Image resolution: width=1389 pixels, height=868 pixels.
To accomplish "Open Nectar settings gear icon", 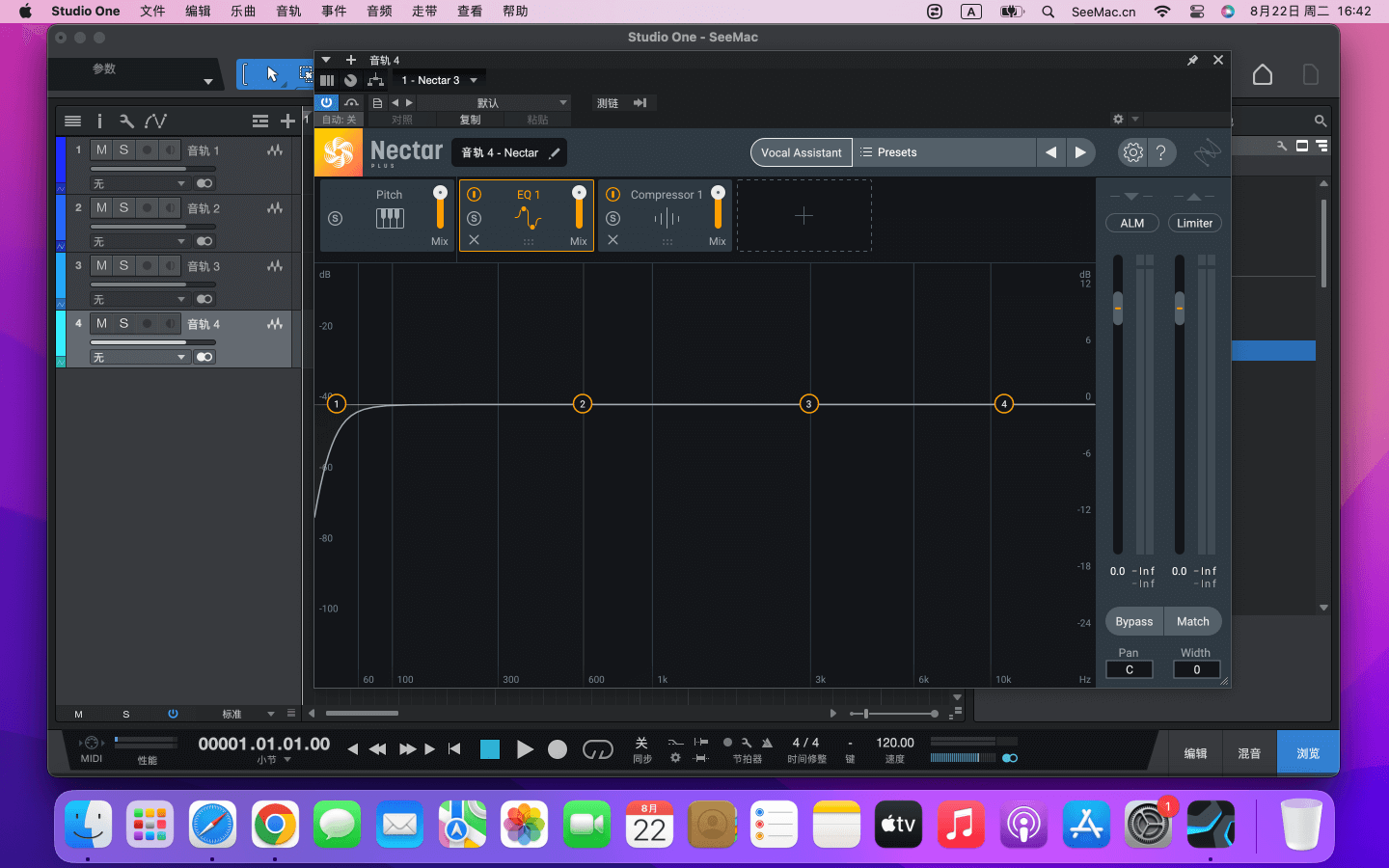I will click(x=1132, y=152).
